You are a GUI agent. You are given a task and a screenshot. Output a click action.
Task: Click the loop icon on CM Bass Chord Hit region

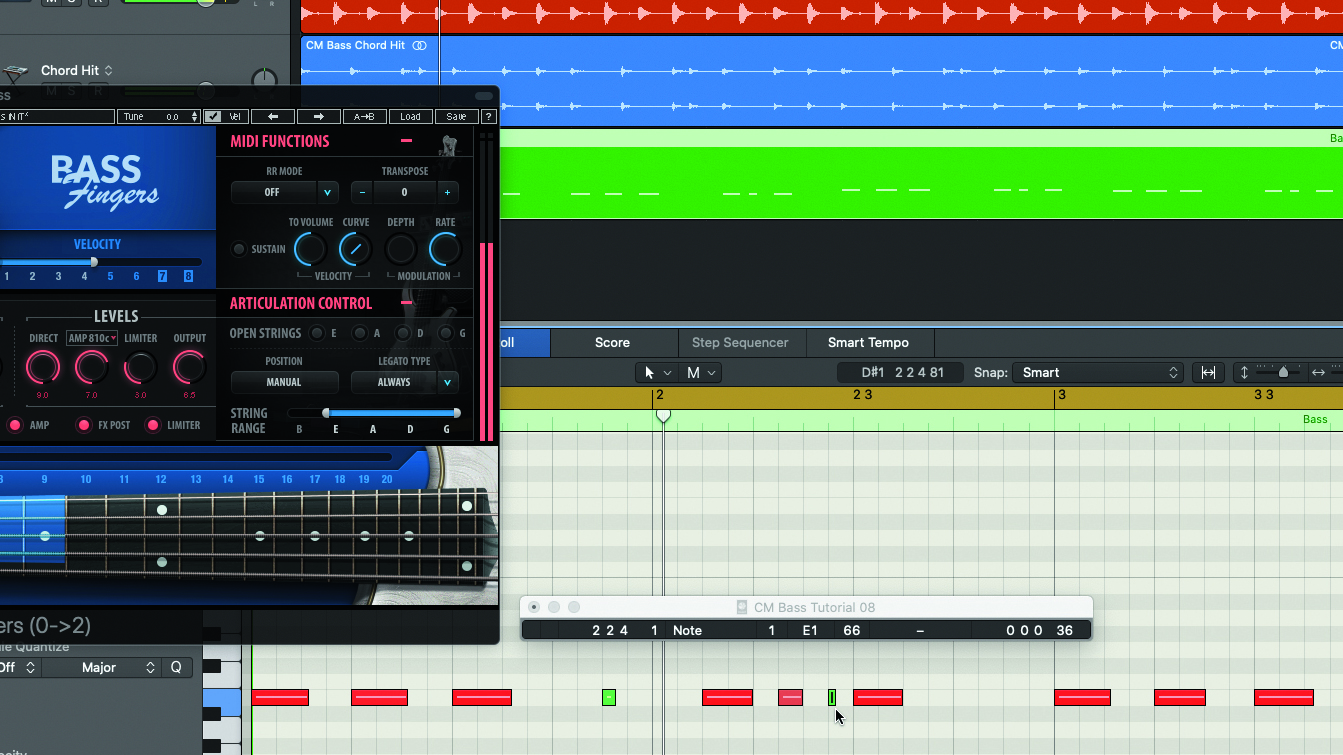[x=420, y=45]
